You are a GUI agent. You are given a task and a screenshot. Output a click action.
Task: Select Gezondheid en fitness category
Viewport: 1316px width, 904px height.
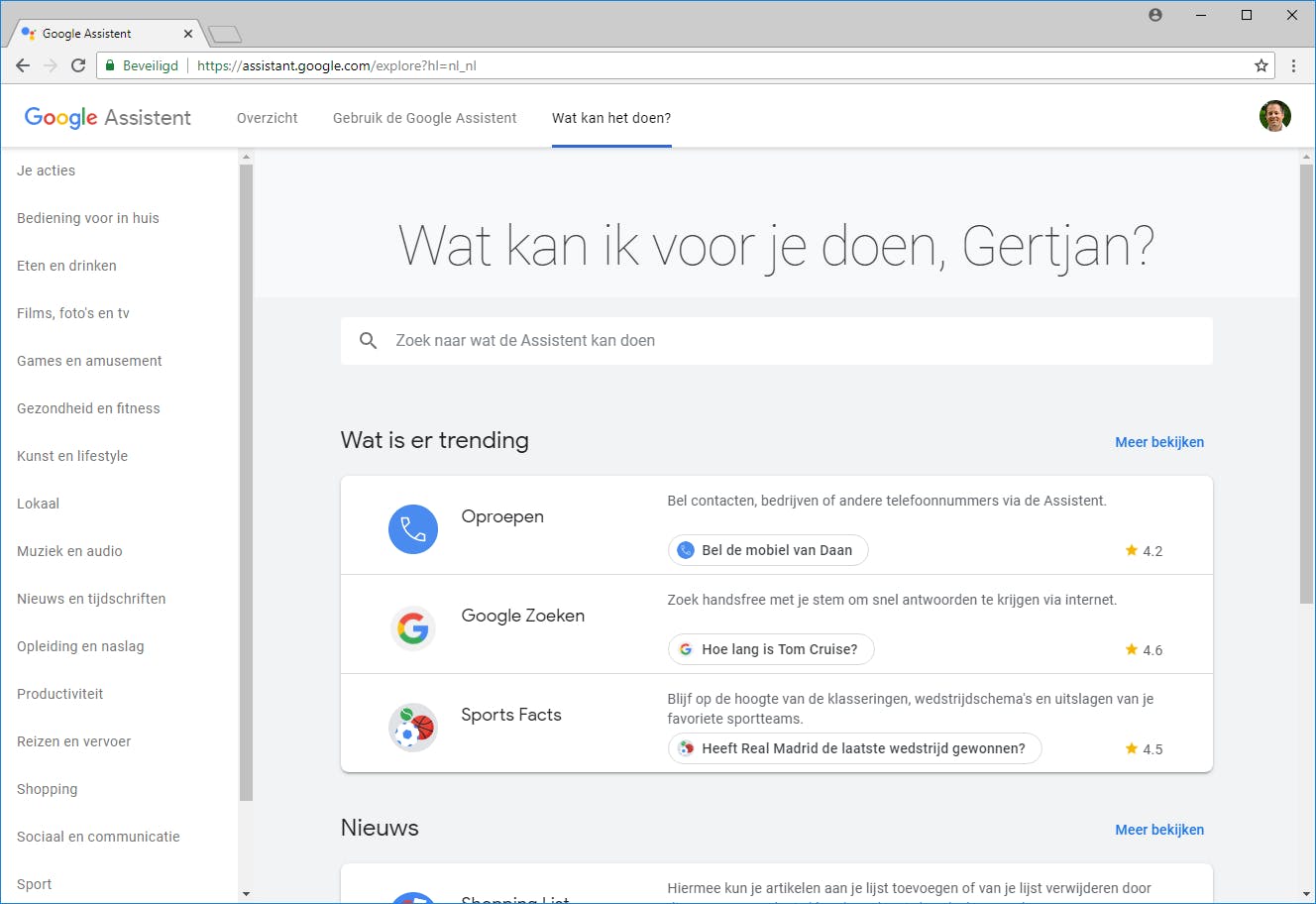89,408
